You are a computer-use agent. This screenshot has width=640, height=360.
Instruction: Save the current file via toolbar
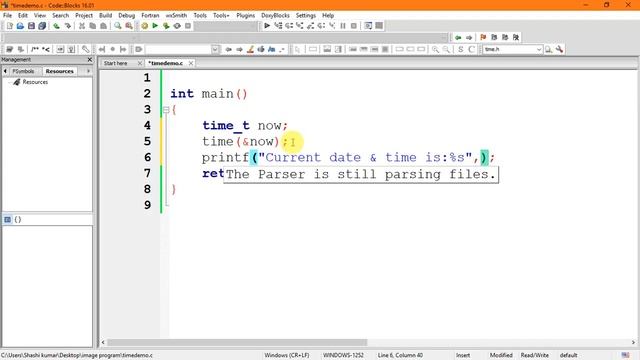31,26
